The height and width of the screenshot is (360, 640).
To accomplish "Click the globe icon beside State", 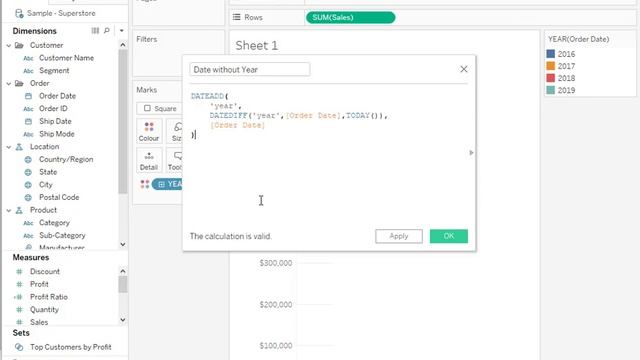I will 28,172.
